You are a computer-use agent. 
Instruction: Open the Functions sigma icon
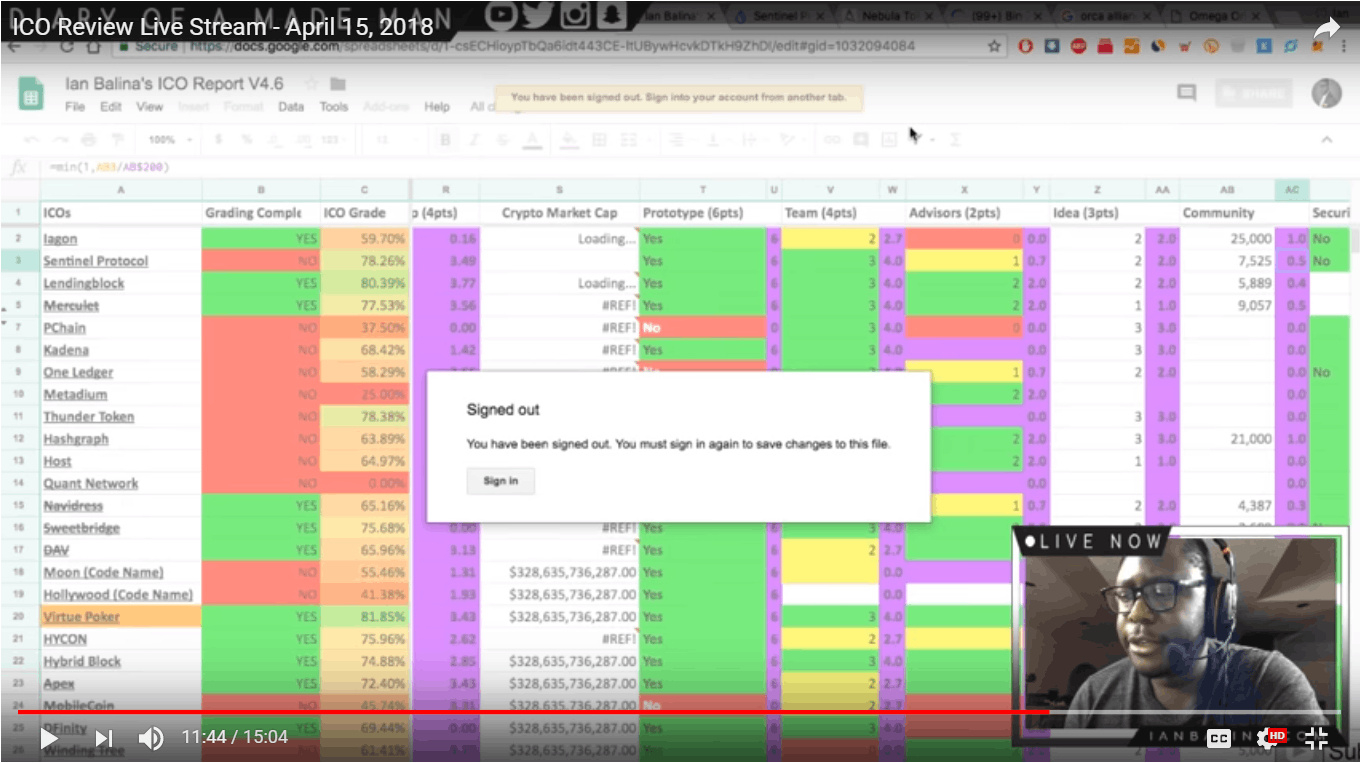955,140
